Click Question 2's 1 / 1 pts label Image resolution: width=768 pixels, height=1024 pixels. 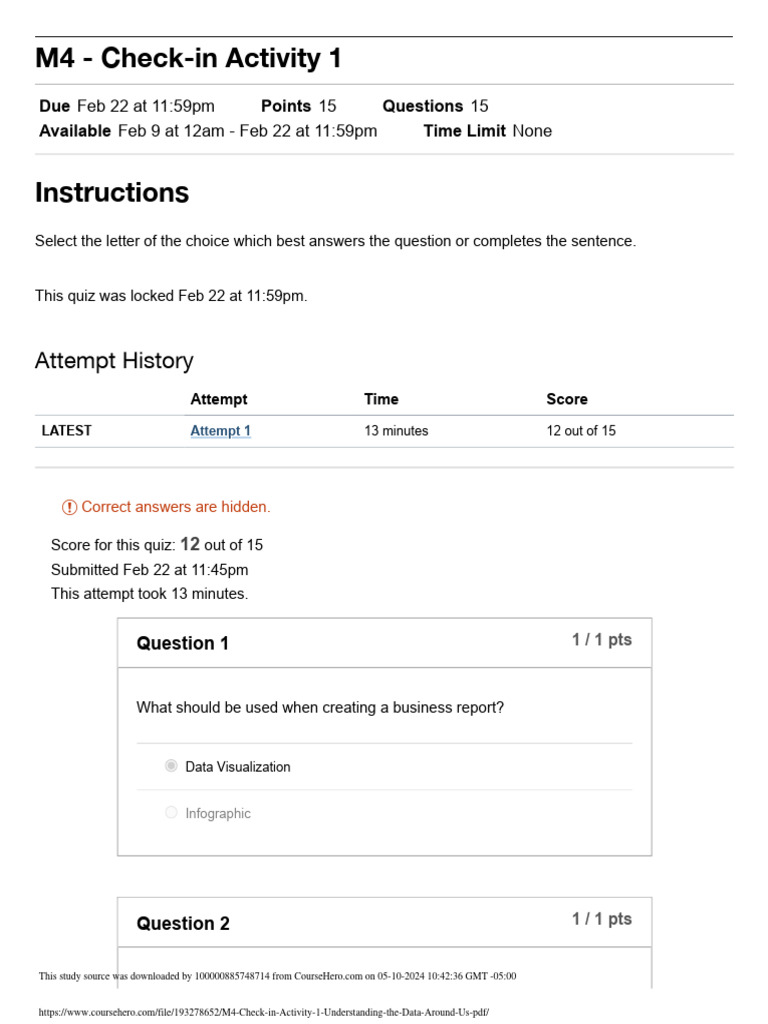click(601, 919)
